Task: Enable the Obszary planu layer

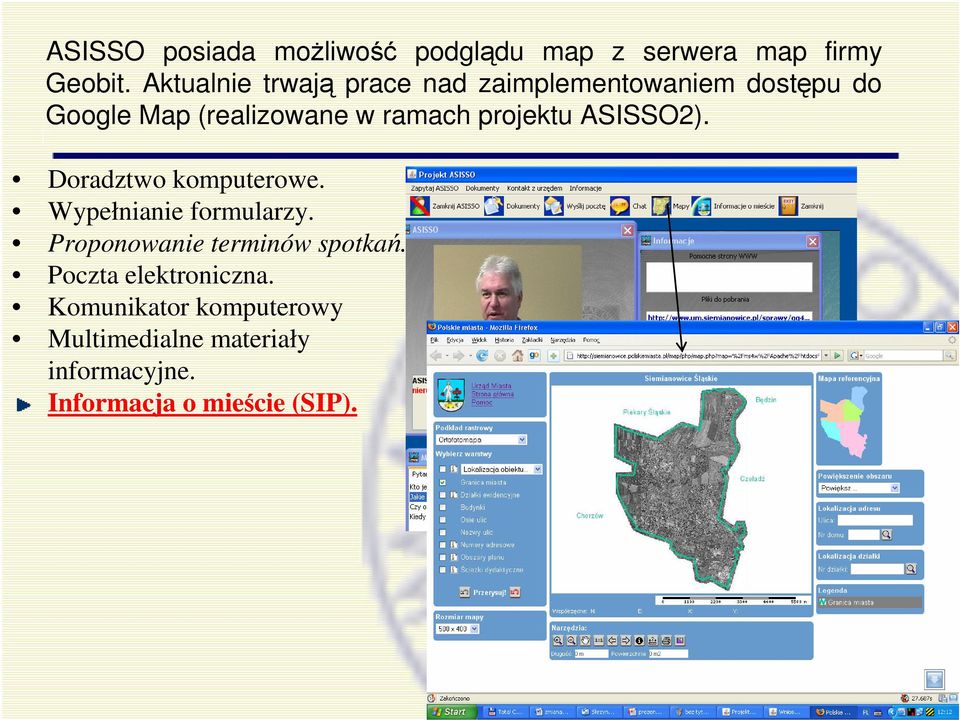Action: (x=443, y=557)
